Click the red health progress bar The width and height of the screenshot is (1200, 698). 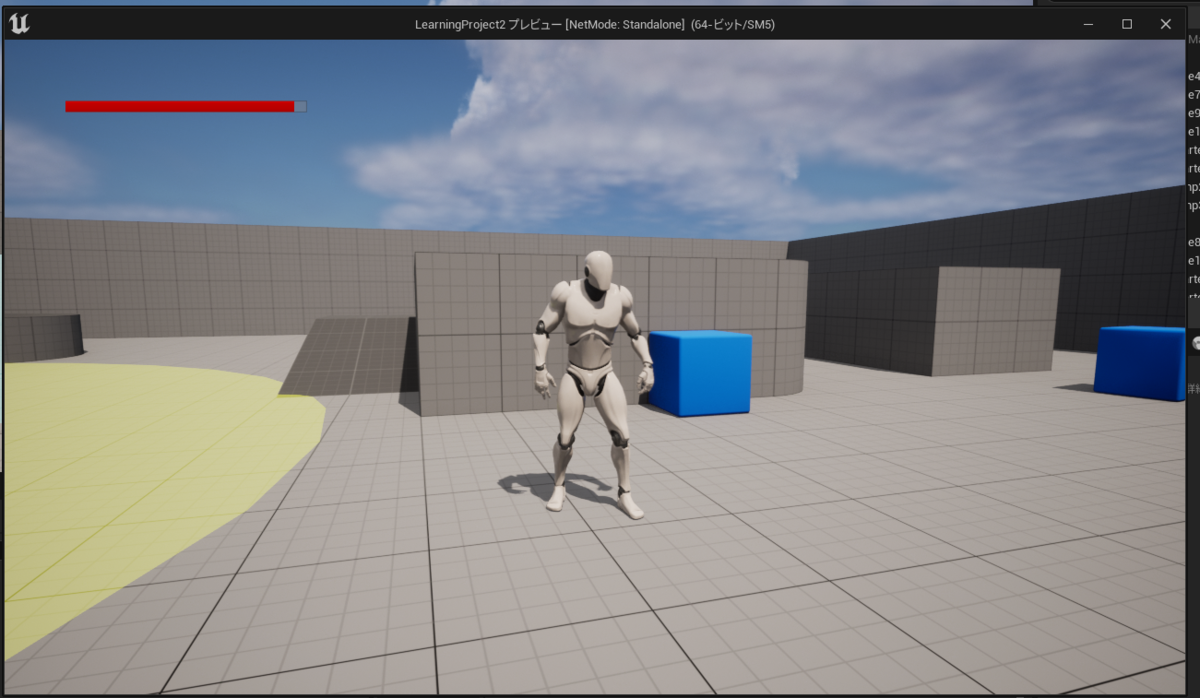[x=186, y=106]
